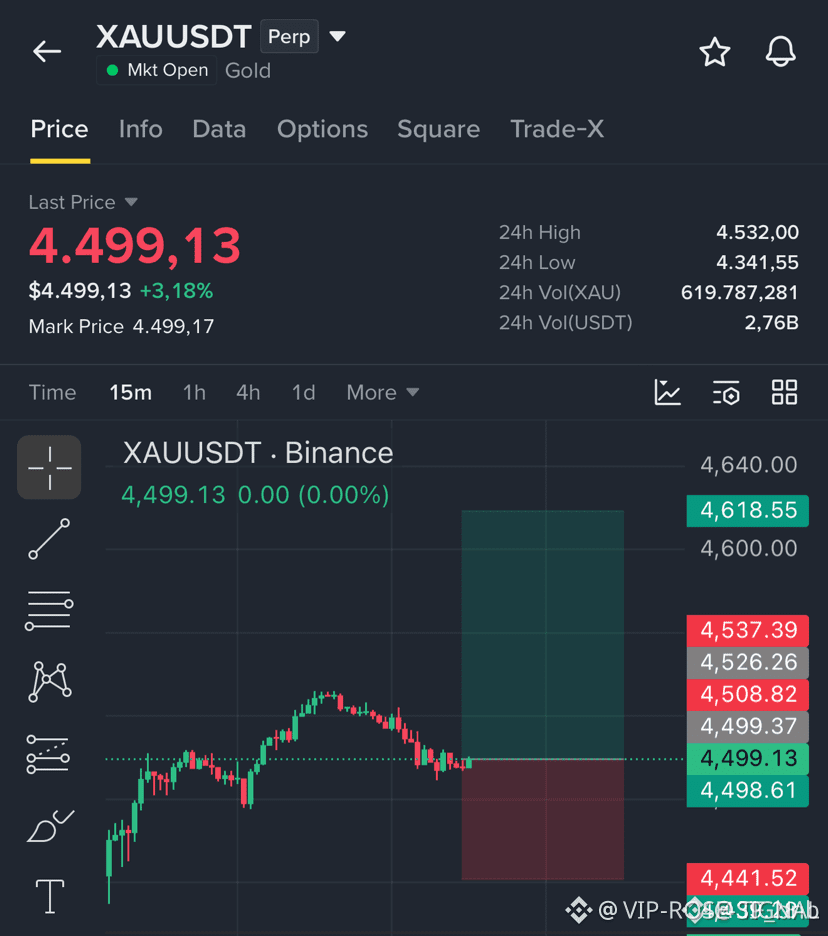This screenshot has width=828, height=936.
Task: Tap the Mkt Open status badge
Action: 156,70
